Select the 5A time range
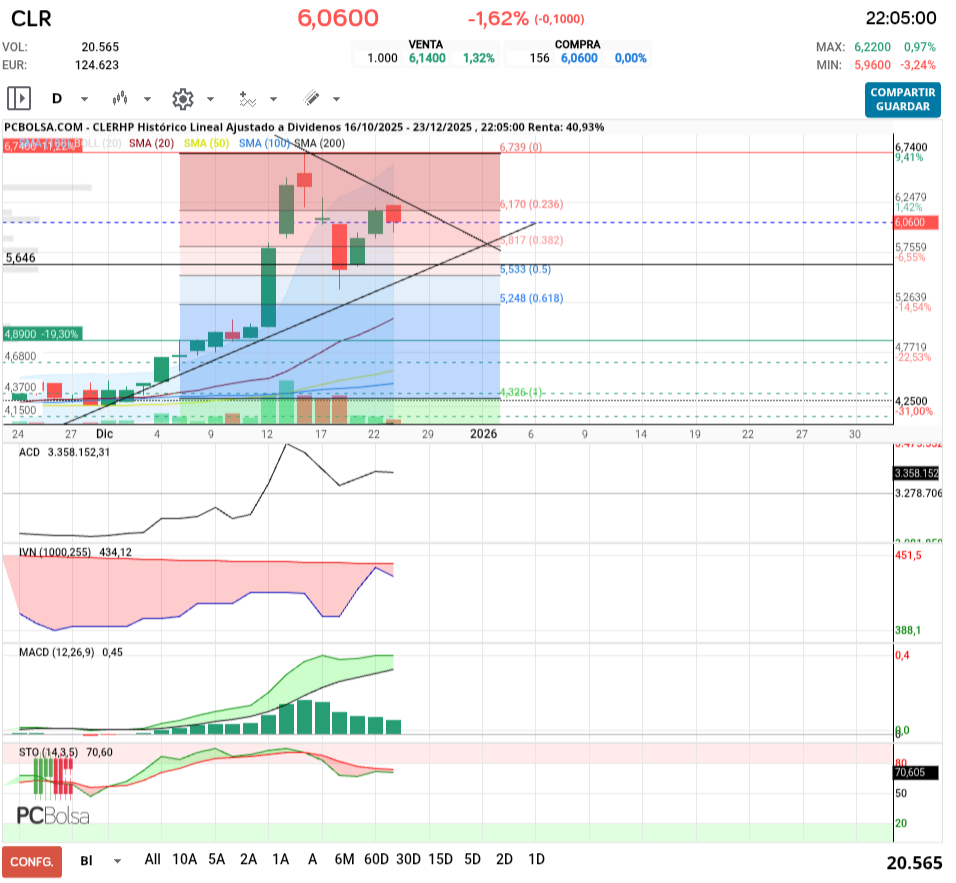The image size is (956, 883). (x=216, y=859)
